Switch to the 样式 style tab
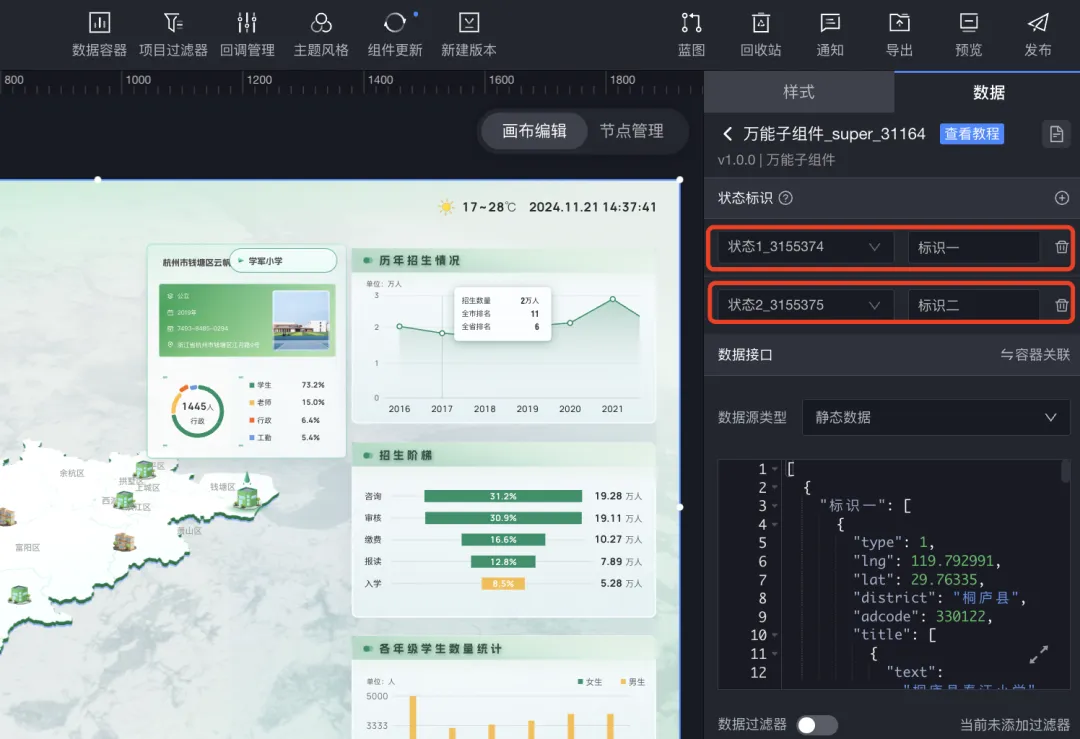Image resolution: width=1080 pixels, height=739 pixels. (799, 92)
